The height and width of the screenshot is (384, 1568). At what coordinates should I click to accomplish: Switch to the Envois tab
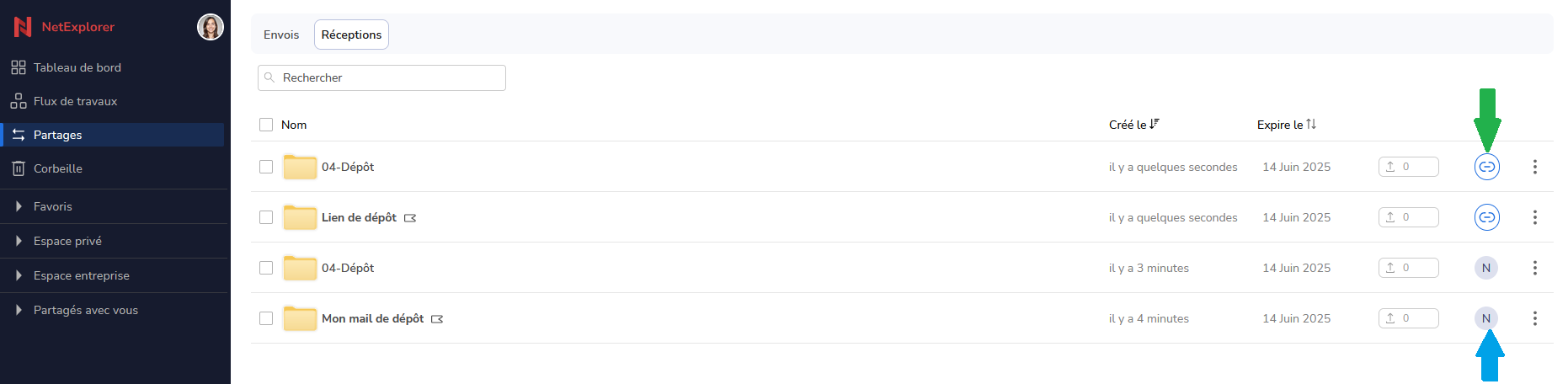tap(281, 35)
